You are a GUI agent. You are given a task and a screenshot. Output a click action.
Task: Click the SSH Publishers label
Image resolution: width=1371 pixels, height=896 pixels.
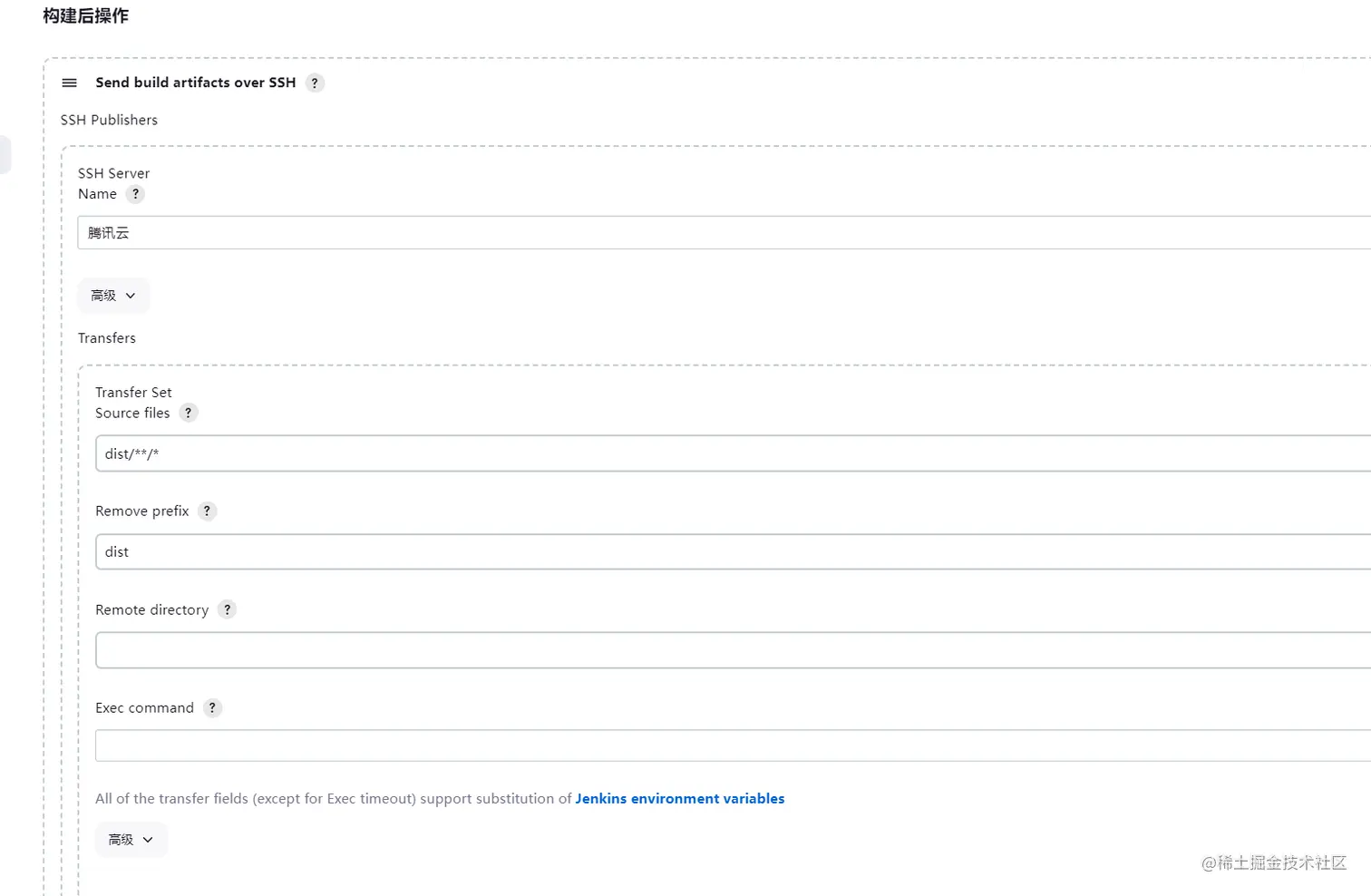pos(109,120)
